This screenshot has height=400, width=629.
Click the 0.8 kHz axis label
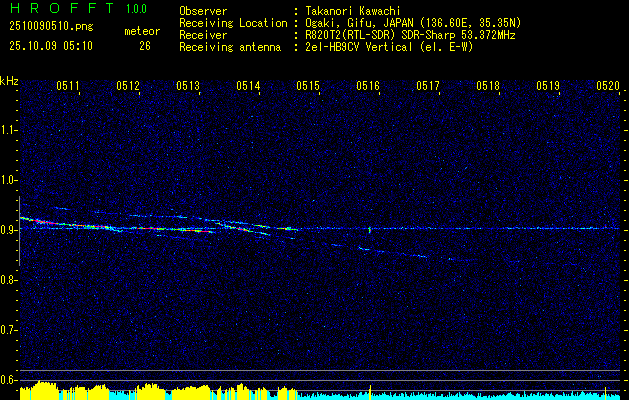9,280
